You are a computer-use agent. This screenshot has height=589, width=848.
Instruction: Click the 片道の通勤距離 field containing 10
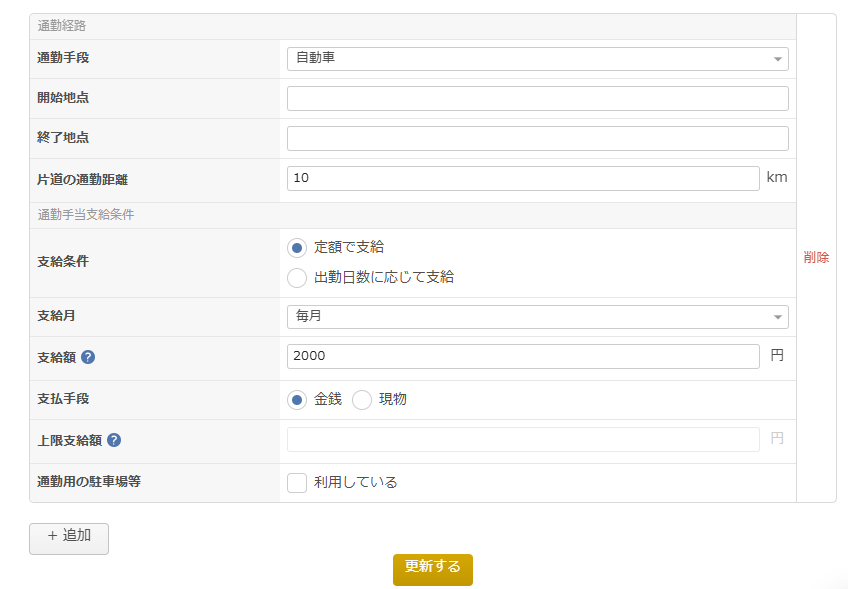click(523, 178)
